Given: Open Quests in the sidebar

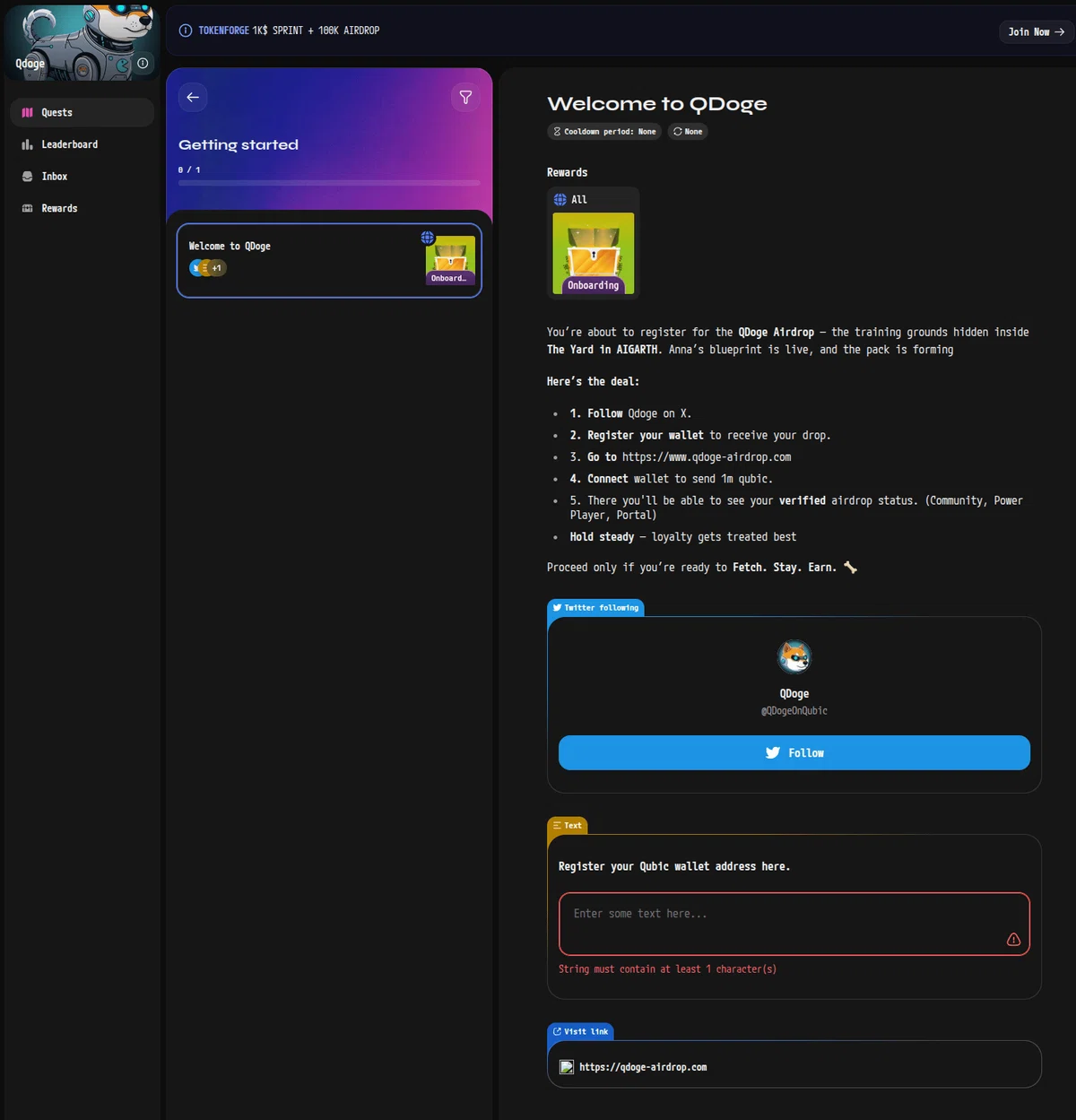Looking at the screenshot, I should [x=82, y=112].
